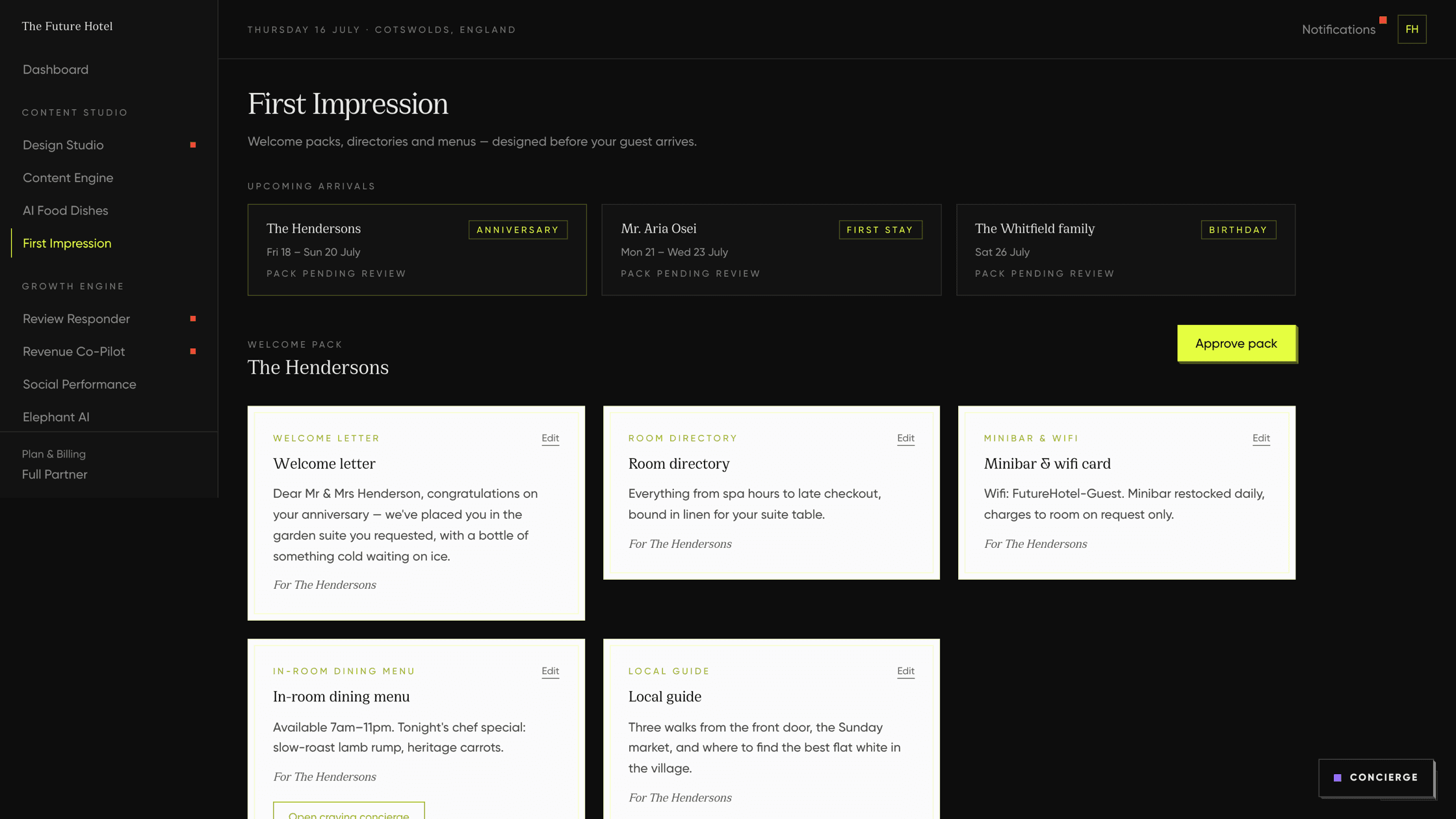
Task: Select First Impression in sidebar
Action: 67,243
